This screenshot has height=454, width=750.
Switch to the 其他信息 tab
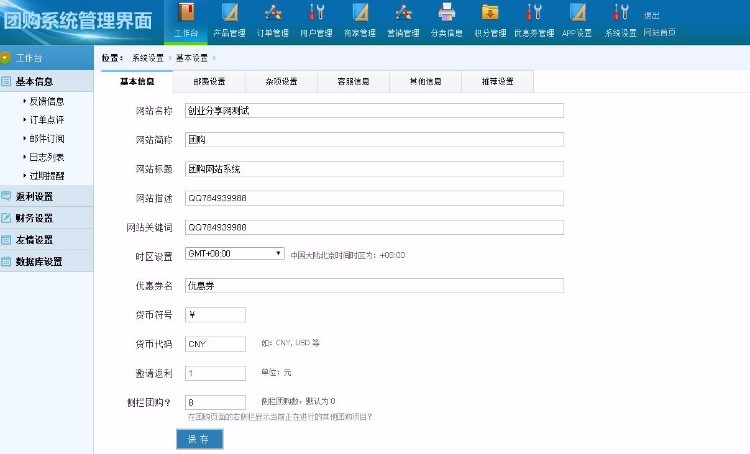(x=426, y=81)
